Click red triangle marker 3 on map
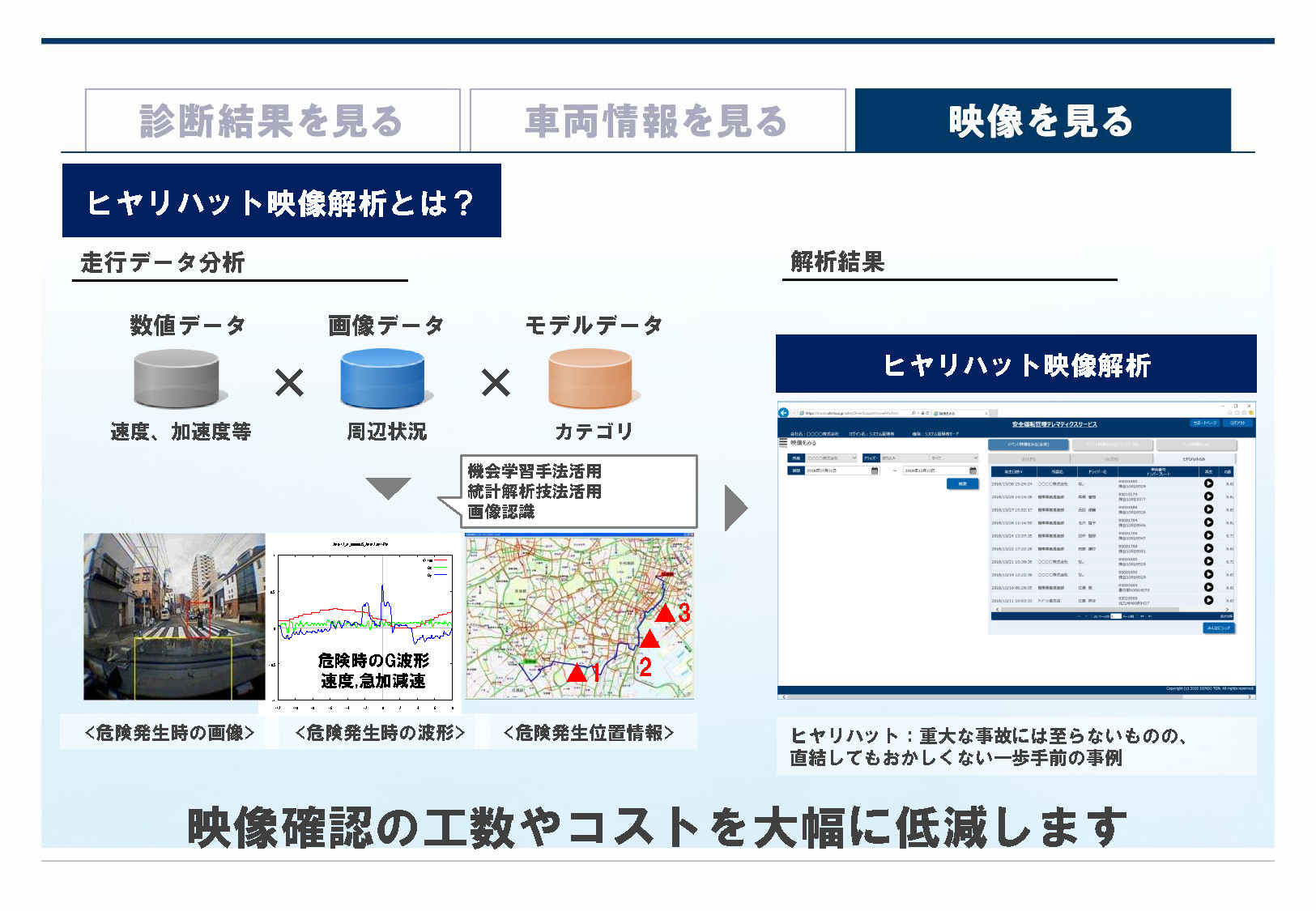Viewport: 1316px width, 911px height. click(x=665, y=613)
